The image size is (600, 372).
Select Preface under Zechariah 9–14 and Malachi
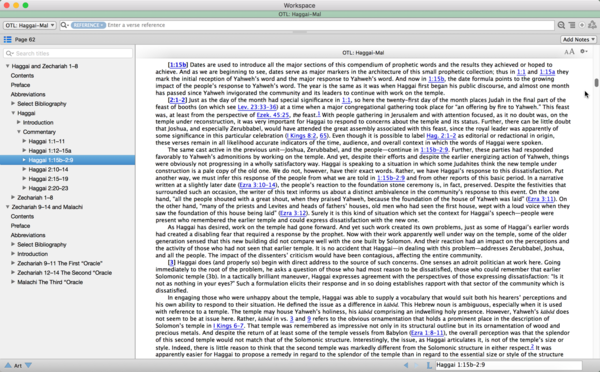tap(20, 226)
